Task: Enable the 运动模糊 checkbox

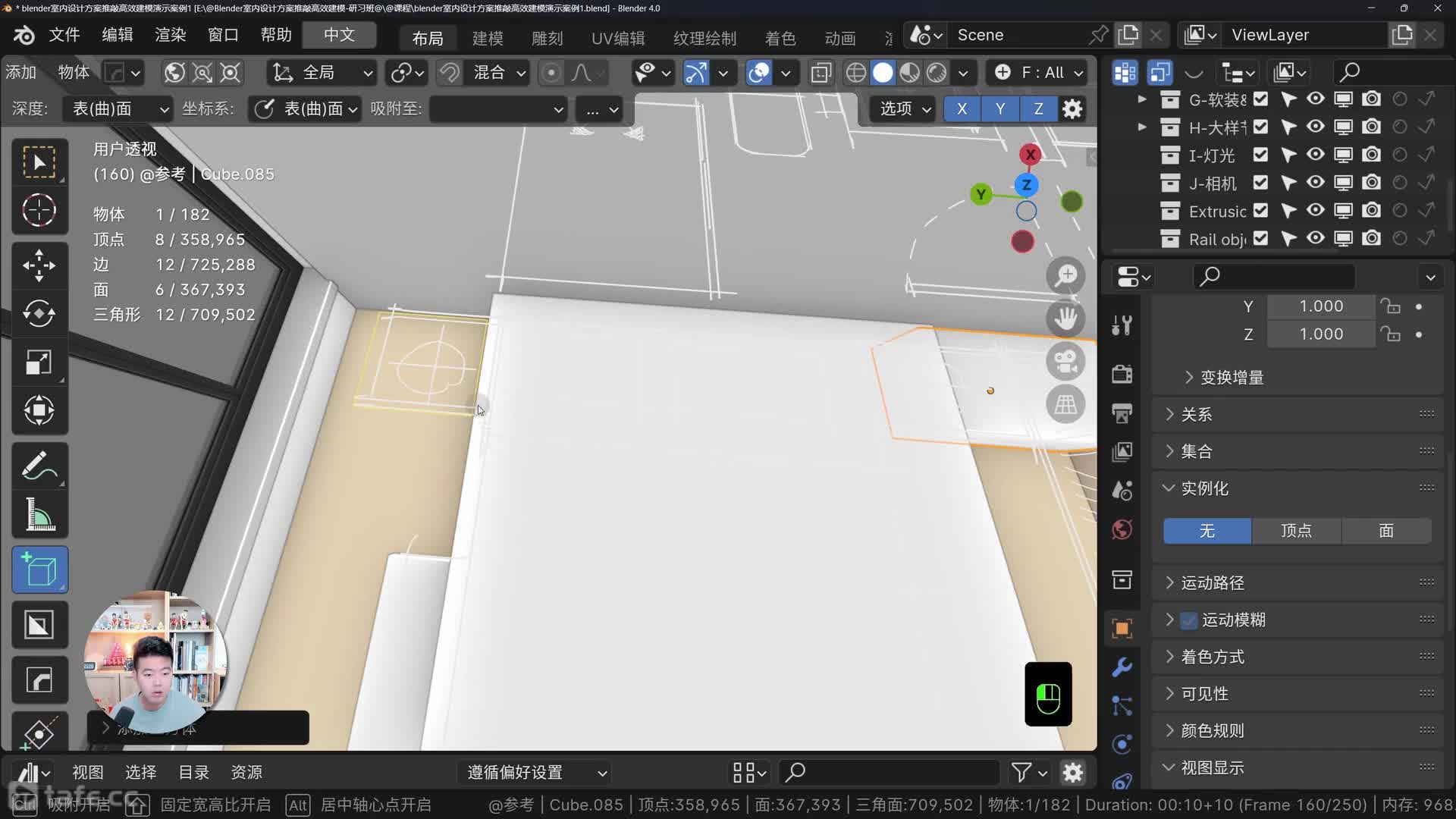Action: [x=1189, y=620]
